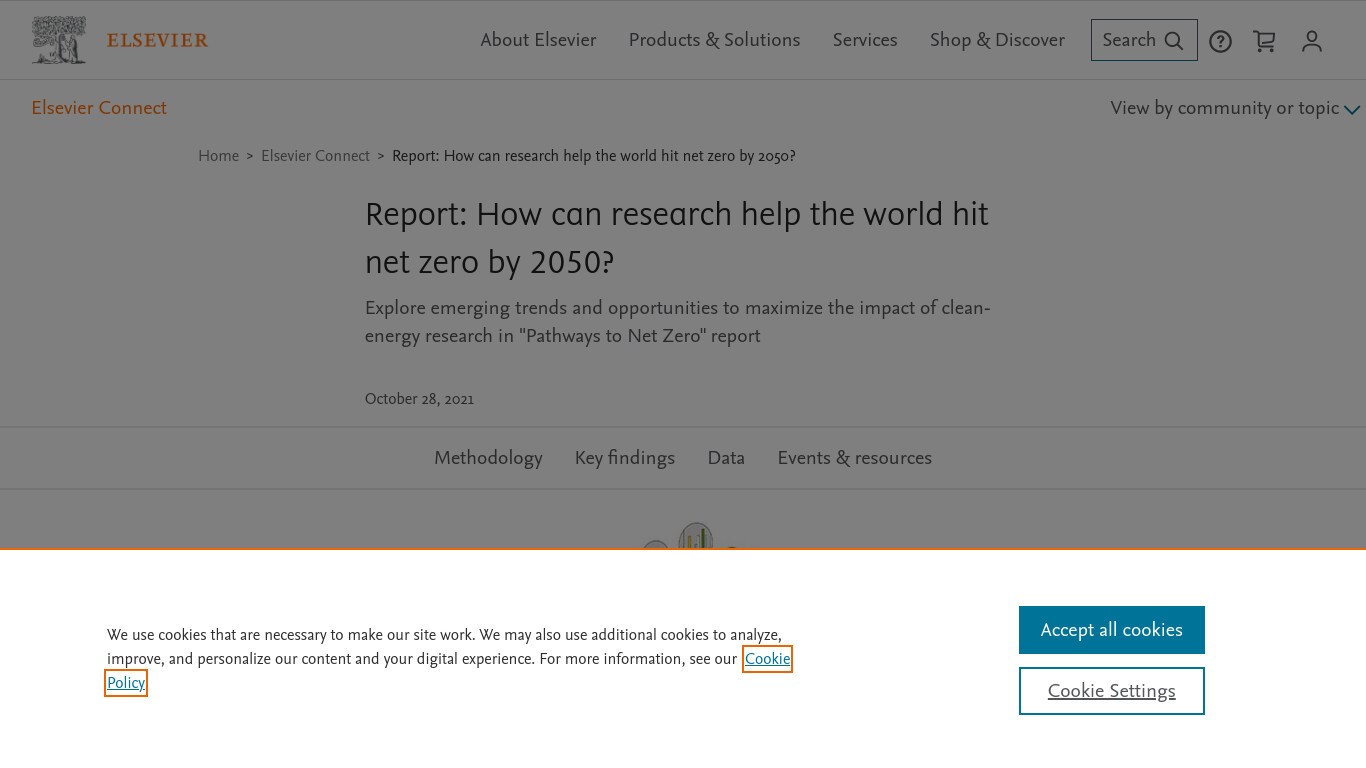Click the Search button with magnifier

click(x=1144, y=40)
